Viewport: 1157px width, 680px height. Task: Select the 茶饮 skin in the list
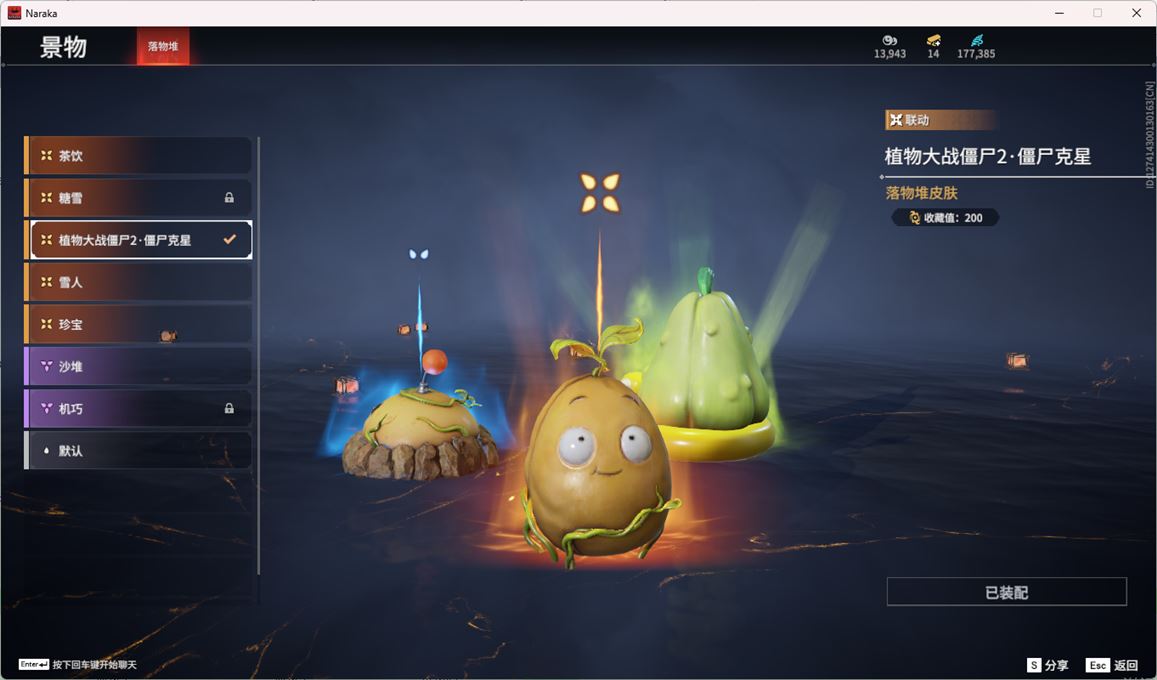[x=138, y=156]
